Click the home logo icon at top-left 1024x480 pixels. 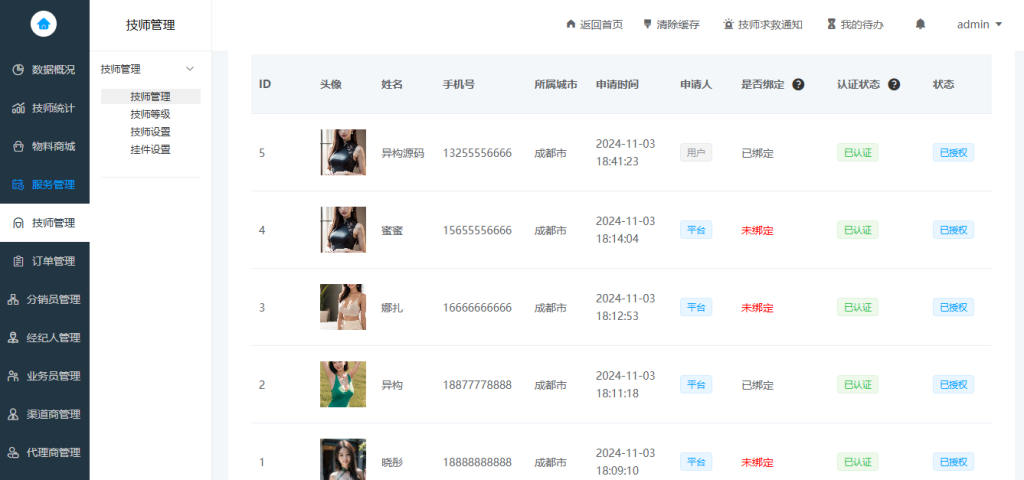[44, 24]
